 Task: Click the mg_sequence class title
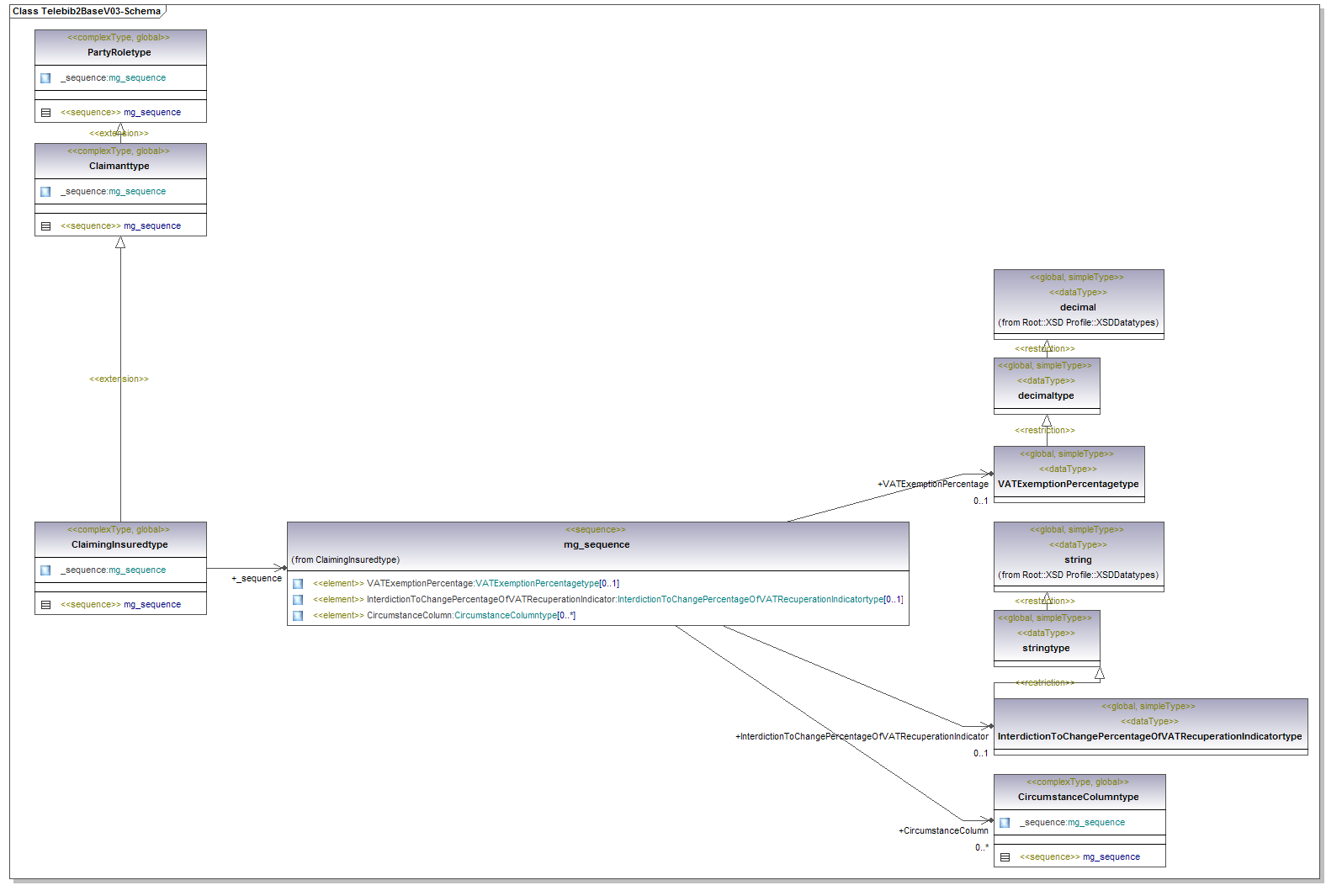(597, 545)
